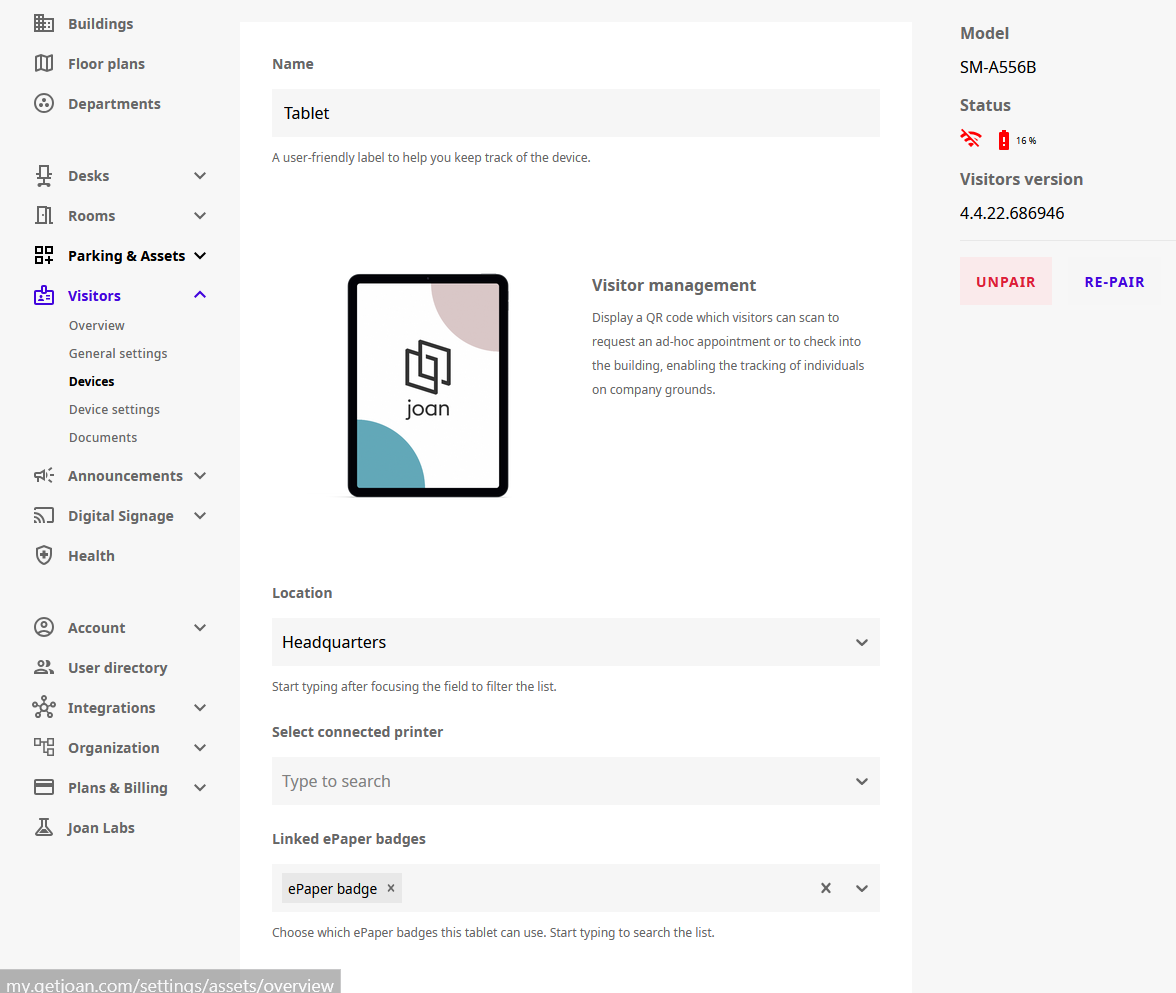Open Visitors General settings
The image size is (1176, 993).
(118, 353)
